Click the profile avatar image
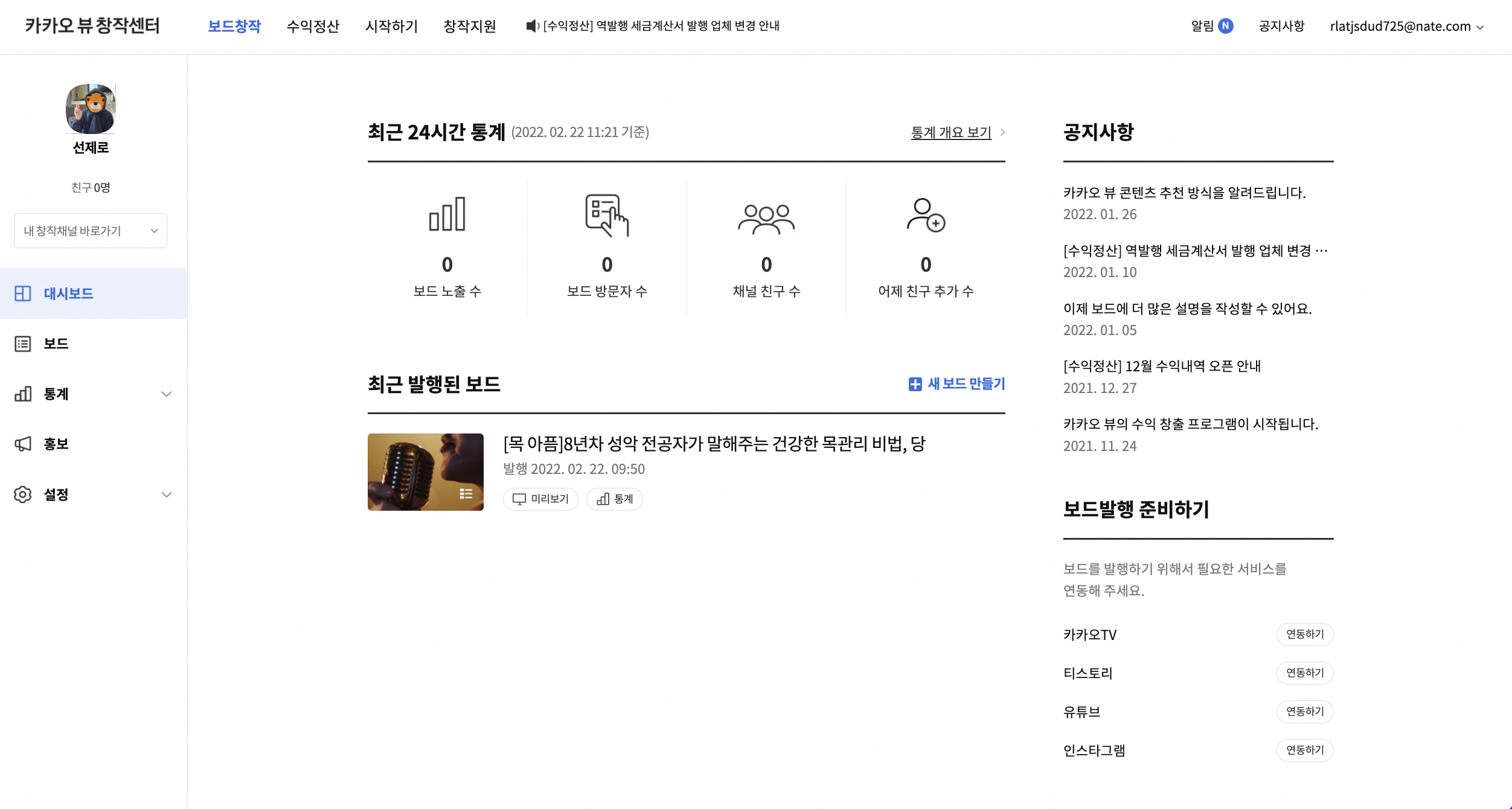 (91, 109)
